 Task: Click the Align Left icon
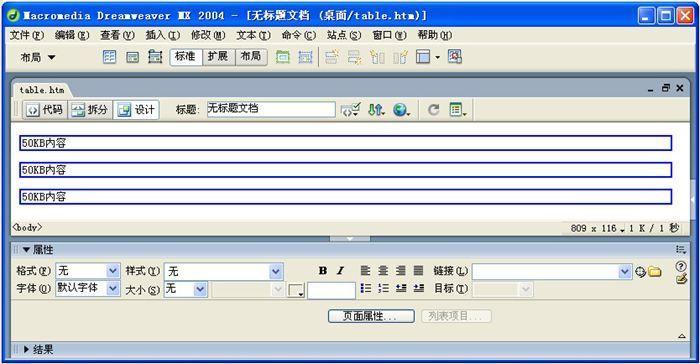(x=365, y=270)
